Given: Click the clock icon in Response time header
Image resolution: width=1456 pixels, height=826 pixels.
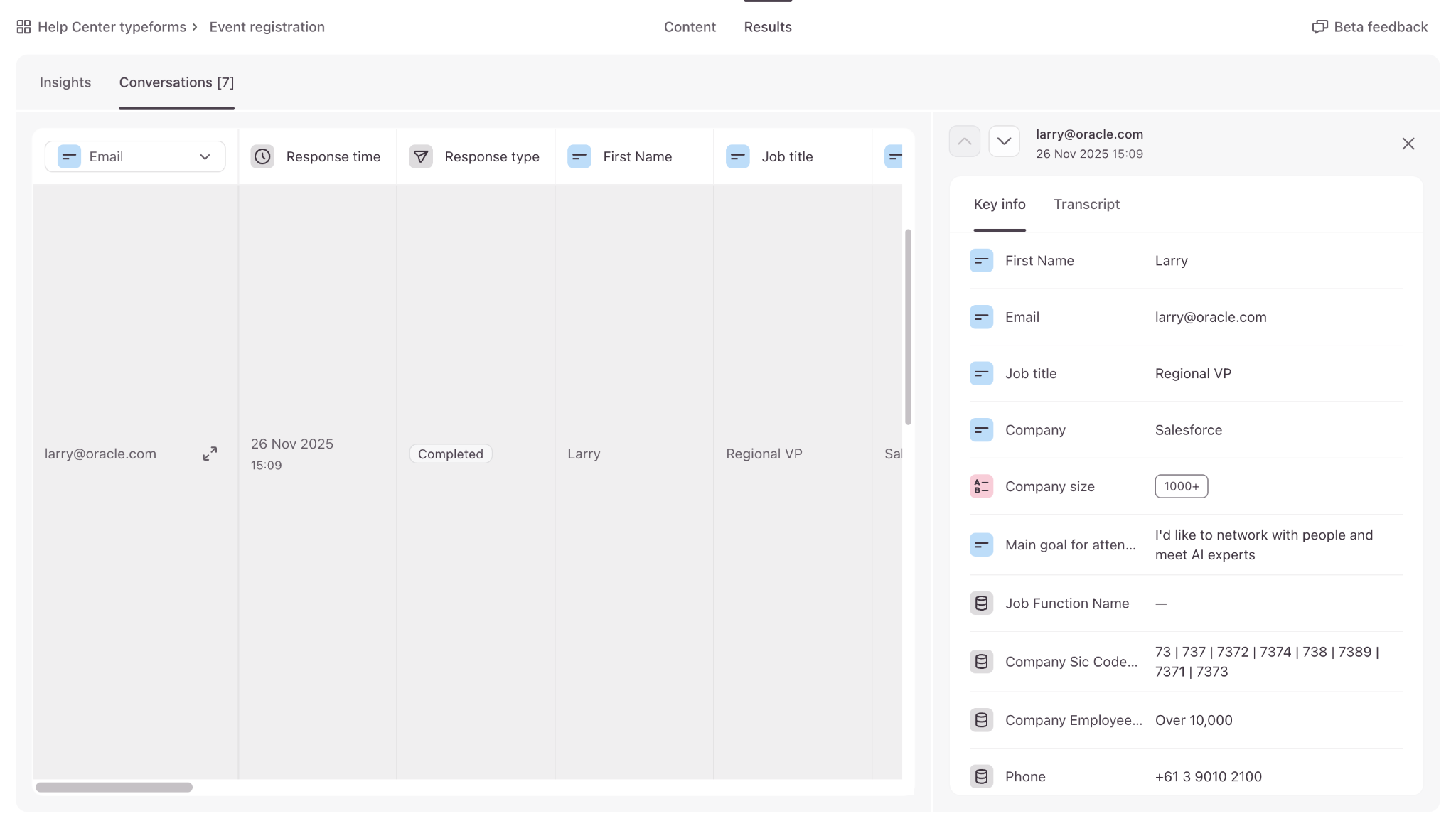Looking at the screenshot, I should coord(262,156).
